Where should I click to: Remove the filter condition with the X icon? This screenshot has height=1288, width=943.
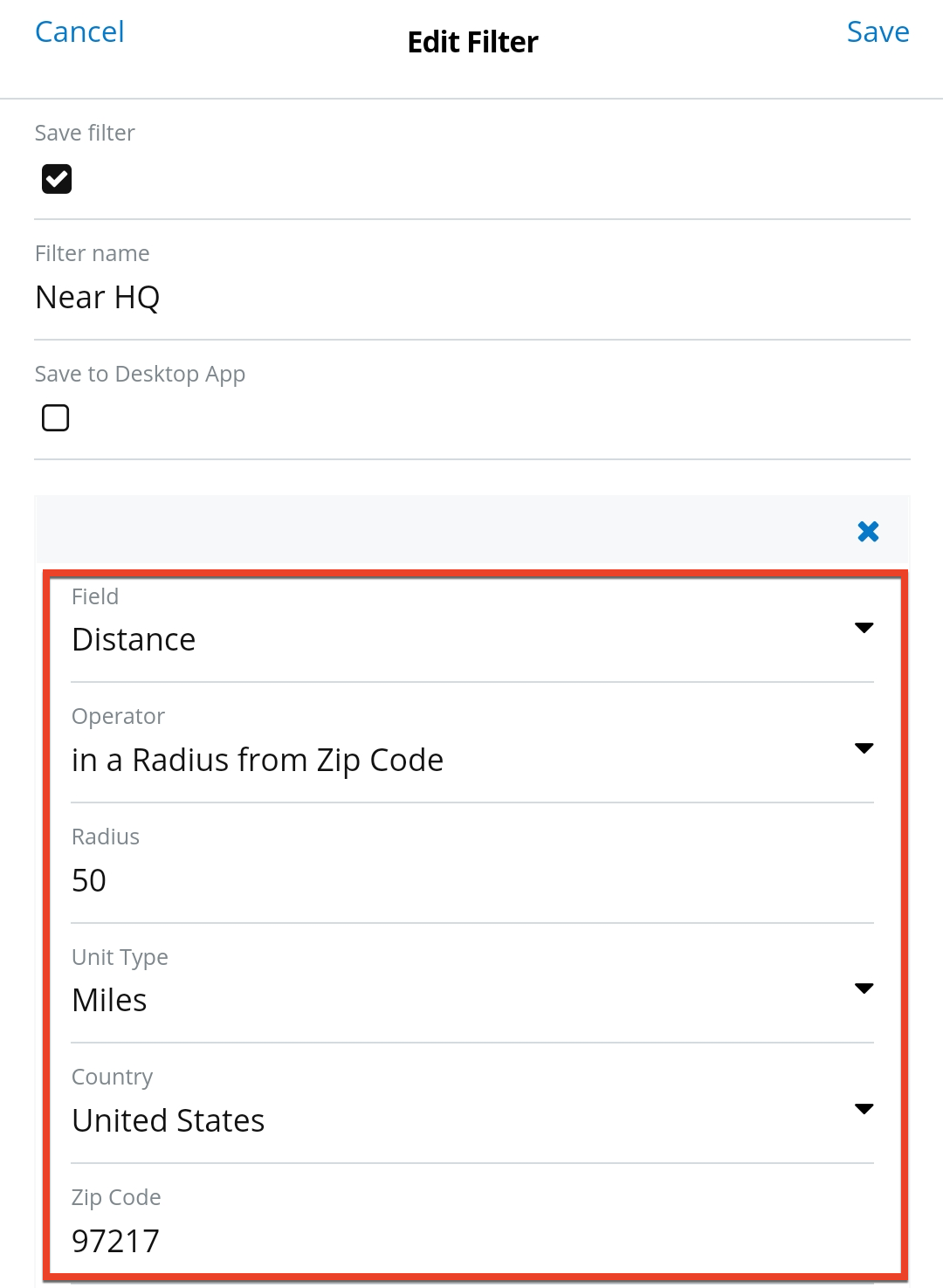(868, 531)
